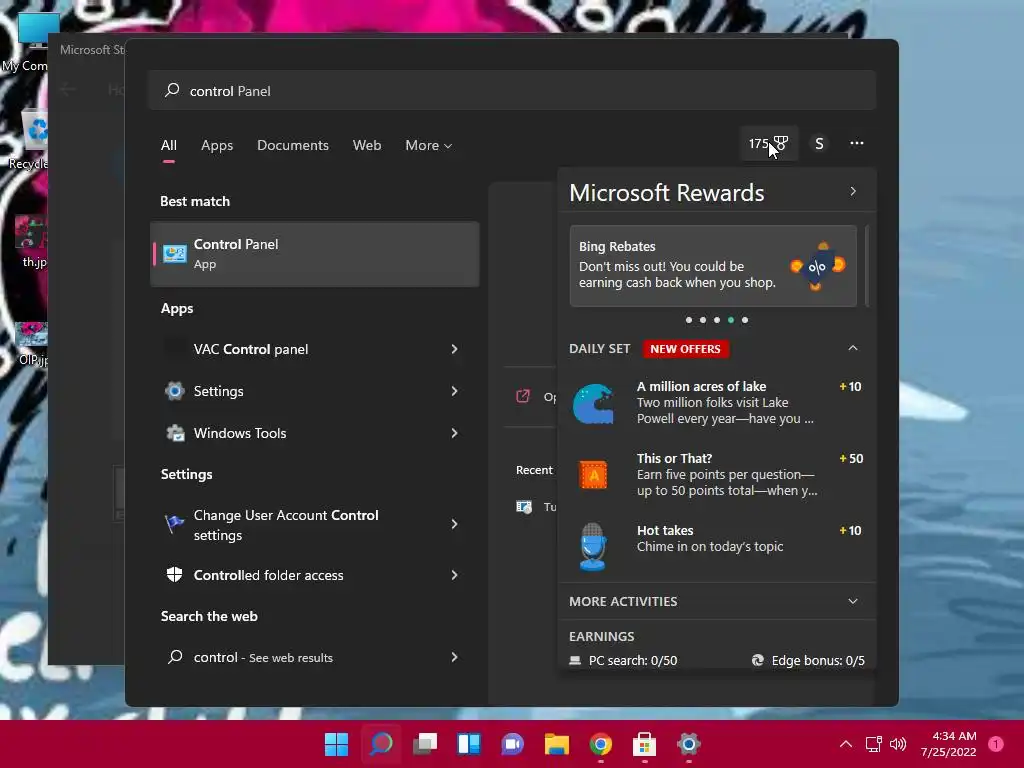Click the web search magnifier icon beside control
The width and height of the screenshot is (1024, 768).
175,657
